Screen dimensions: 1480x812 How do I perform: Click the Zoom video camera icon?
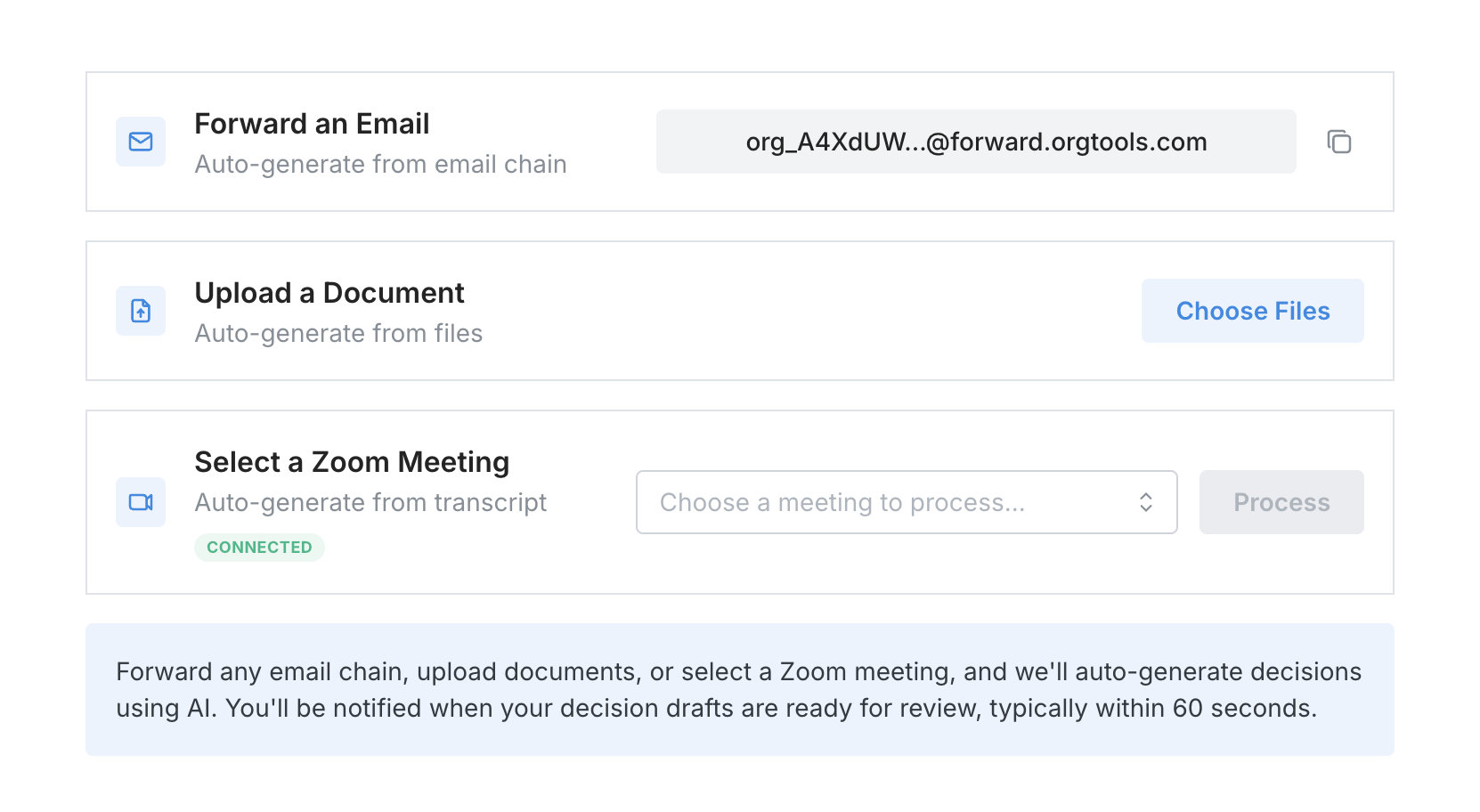(x=140, y=501)
